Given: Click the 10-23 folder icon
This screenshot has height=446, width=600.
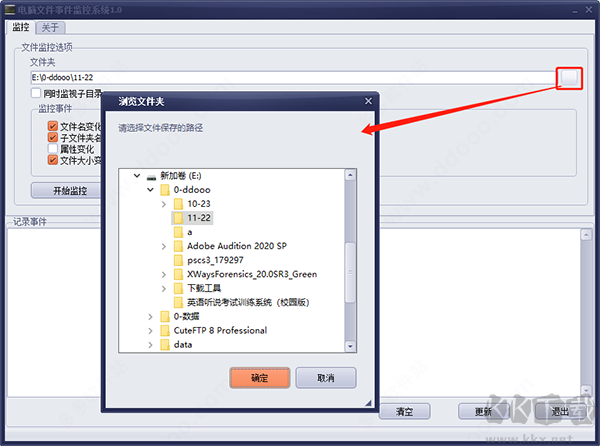Looking at the screenshot, I should [178, 204].
